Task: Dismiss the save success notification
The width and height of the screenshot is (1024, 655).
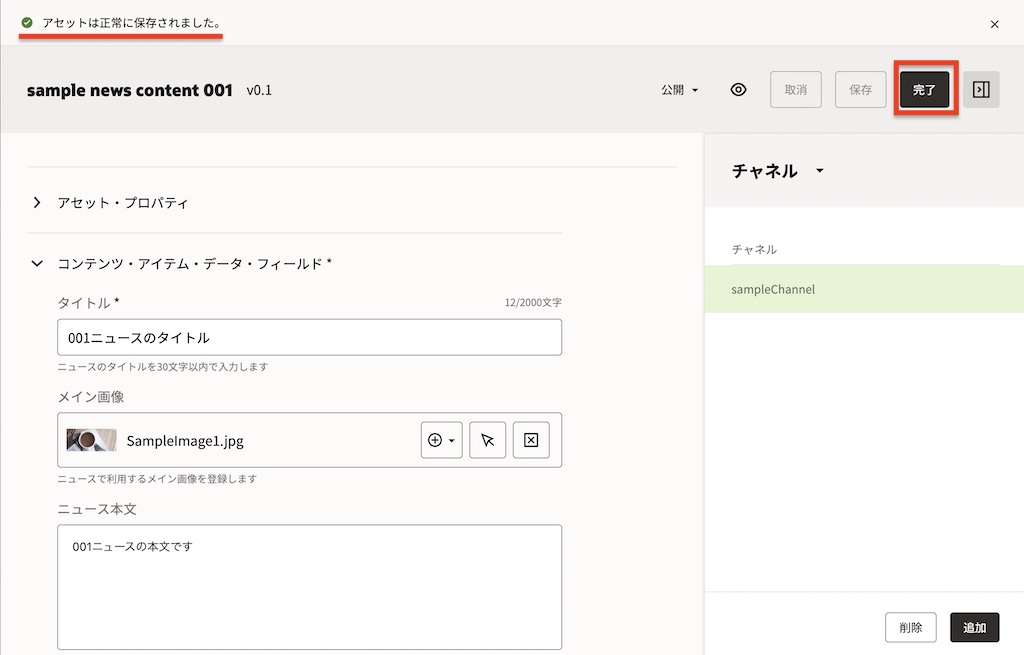Action: point(995,24)
